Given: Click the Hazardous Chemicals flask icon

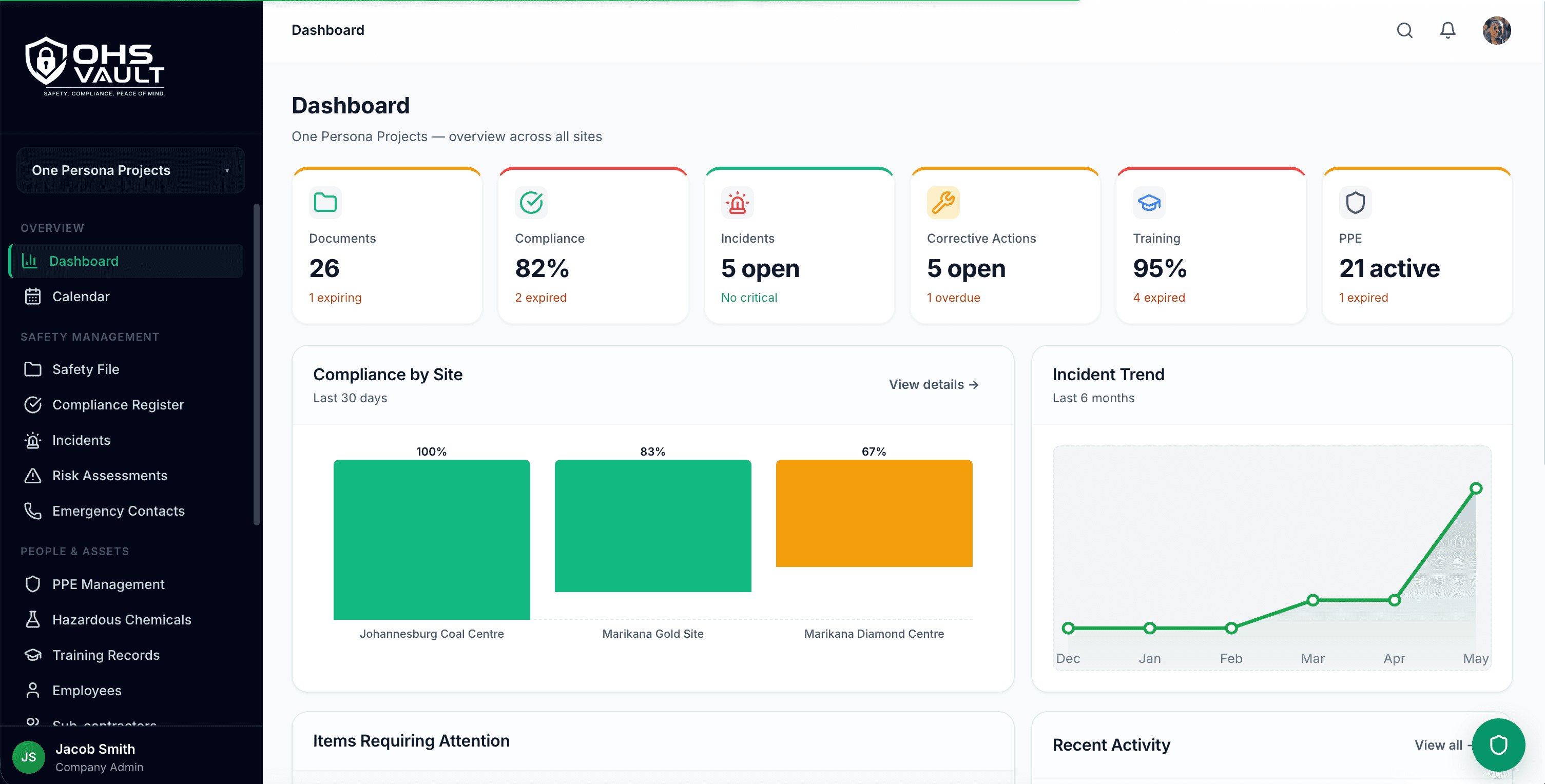Looking at the screenshot, I should (33, 619).
